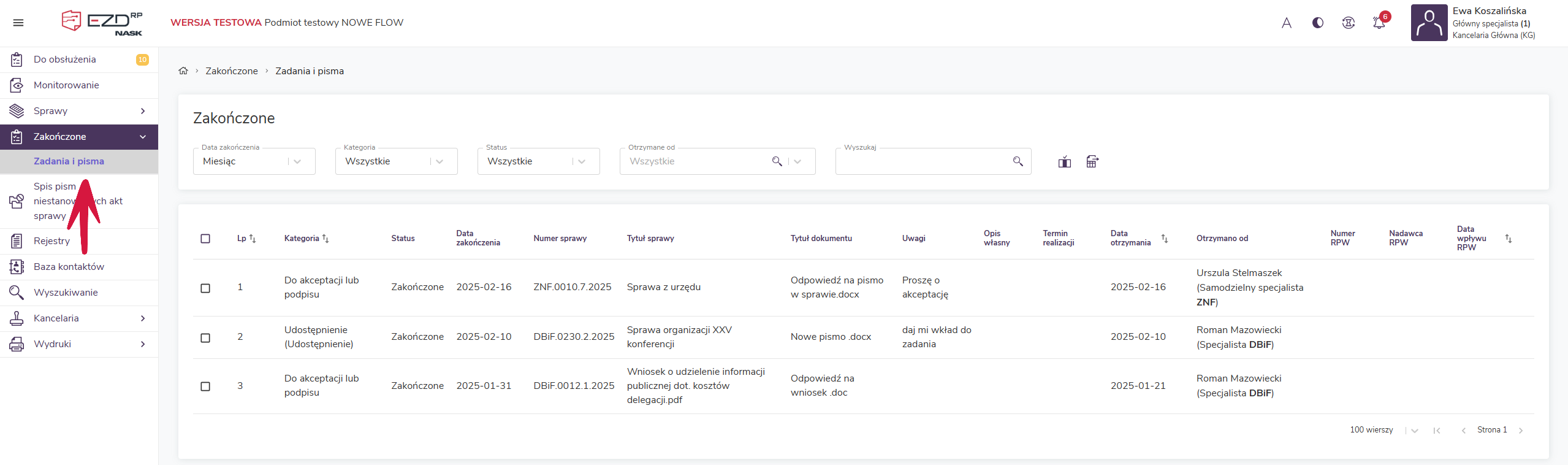Click the table export icon
Screen dimensions: 1568x465
click(1092, 162)
